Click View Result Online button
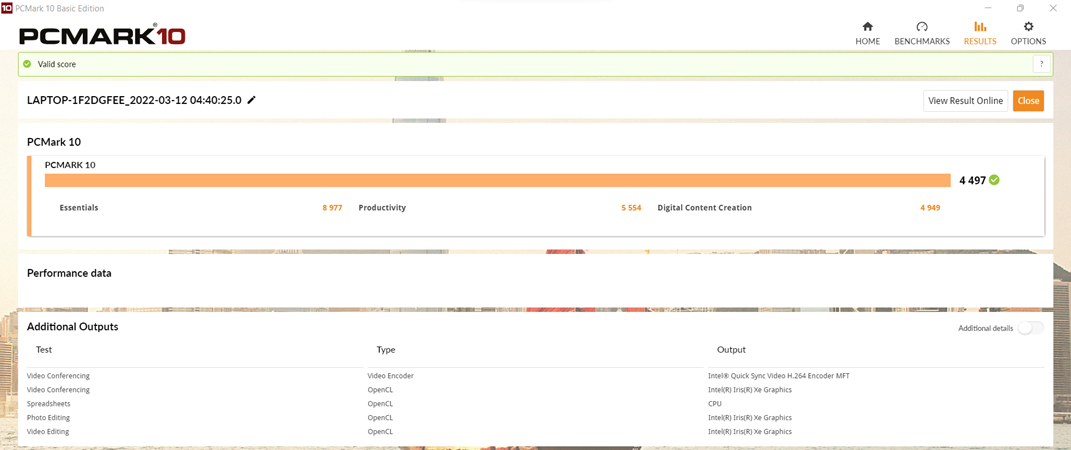This screenshot has width=1071, height=450. point(965,100)
